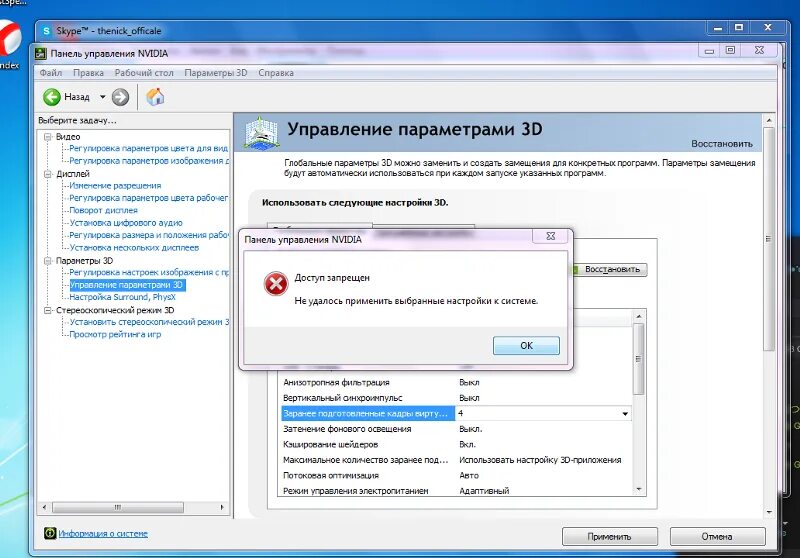Click the Отмена button
800x558 pixels.
tap(717, 537)
